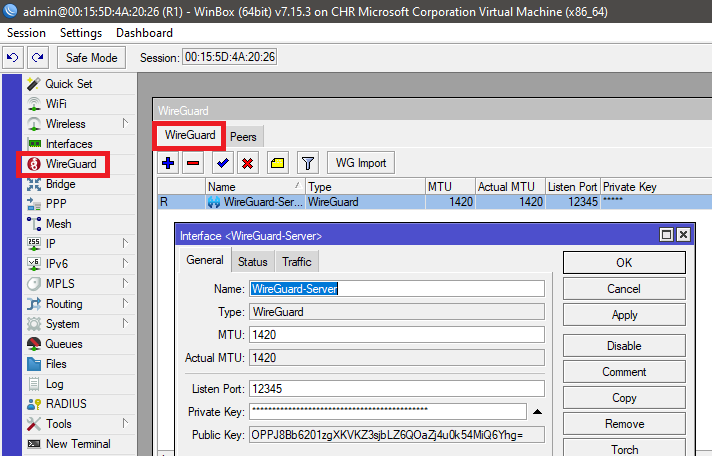The image size is (712, 456).
Task: Collapse Private Key with up arrow
Action: pyautogui.click(x=538, y=412)
